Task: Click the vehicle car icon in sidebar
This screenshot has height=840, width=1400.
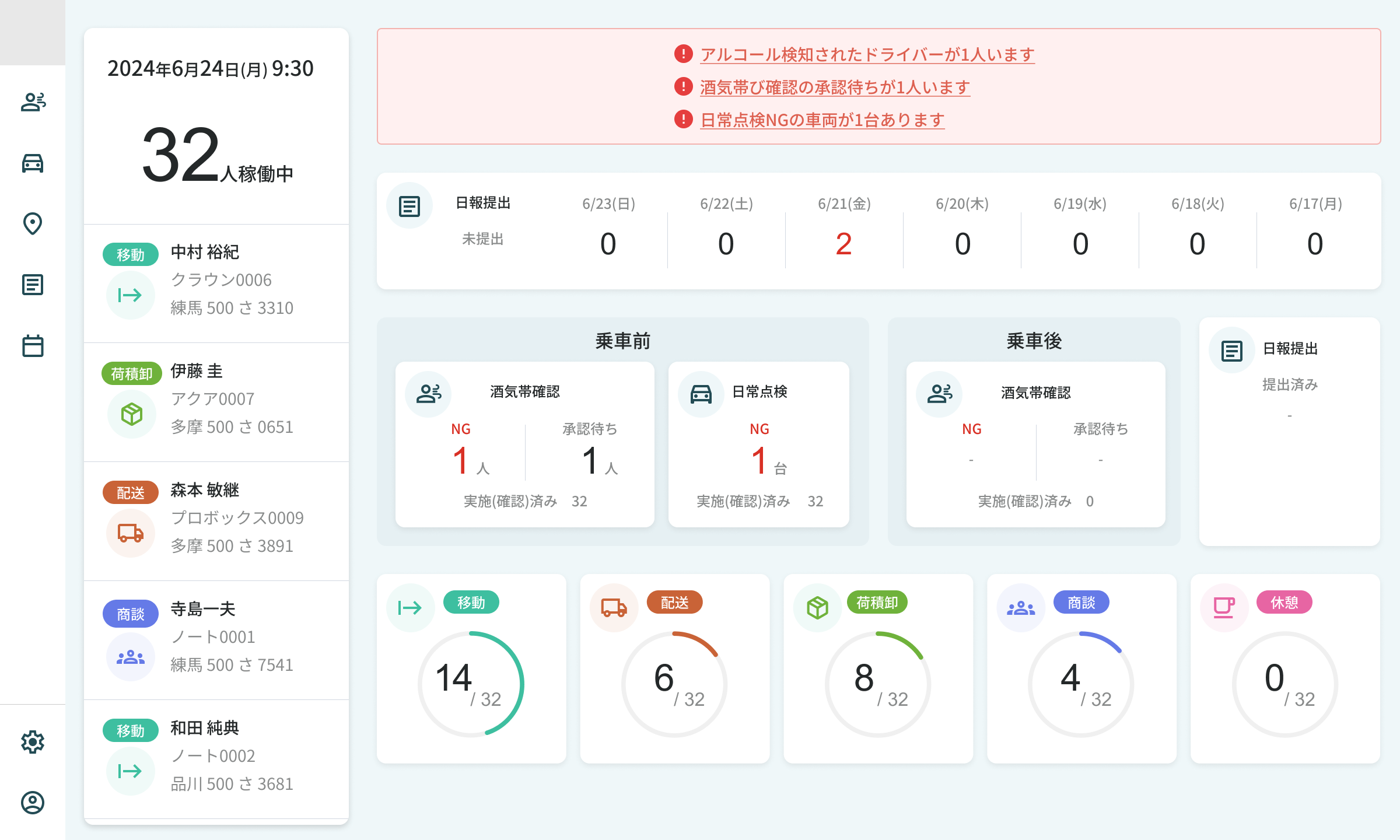Action: coord(33,163)
